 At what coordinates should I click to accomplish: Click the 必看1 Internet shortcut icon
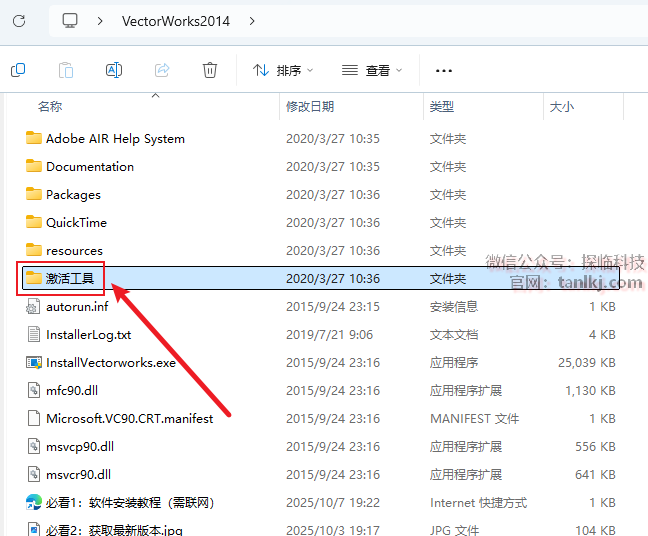34,502
